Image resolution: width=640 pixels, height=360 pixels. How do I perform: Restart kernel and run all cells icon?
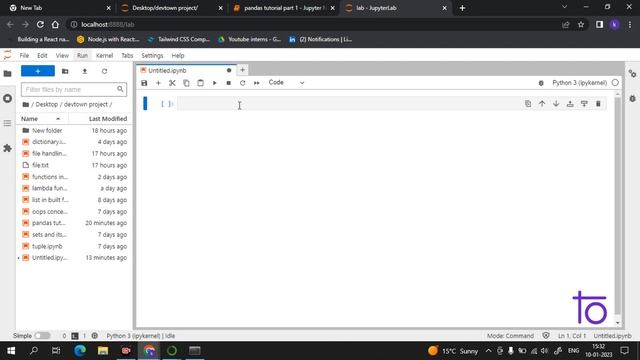point(257,83)
